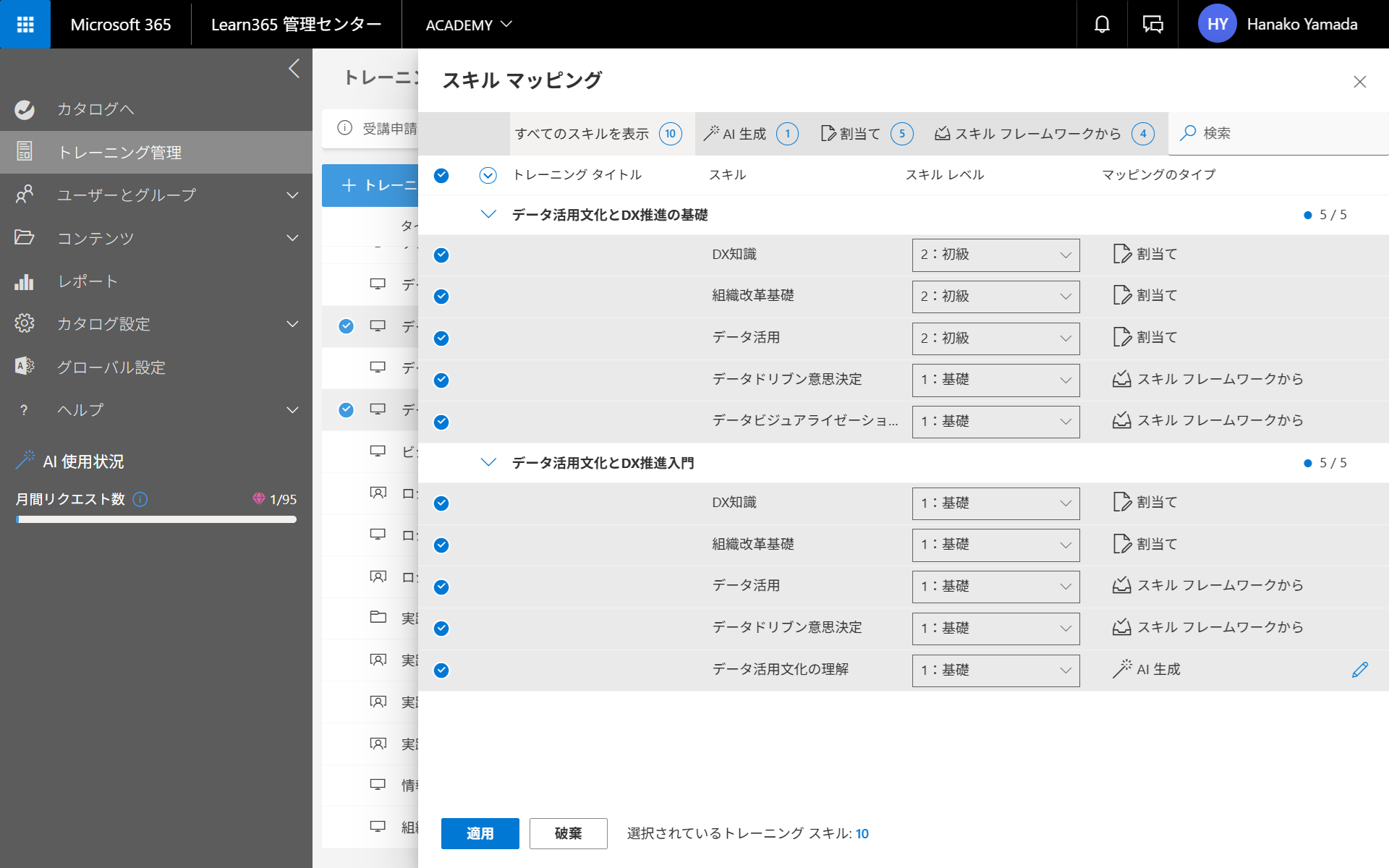Uncheck データドリブン意思決定 under DX推進の基礎
Image resolution: width=1389 pixels, height=868 pixels.
coord(441,380)
